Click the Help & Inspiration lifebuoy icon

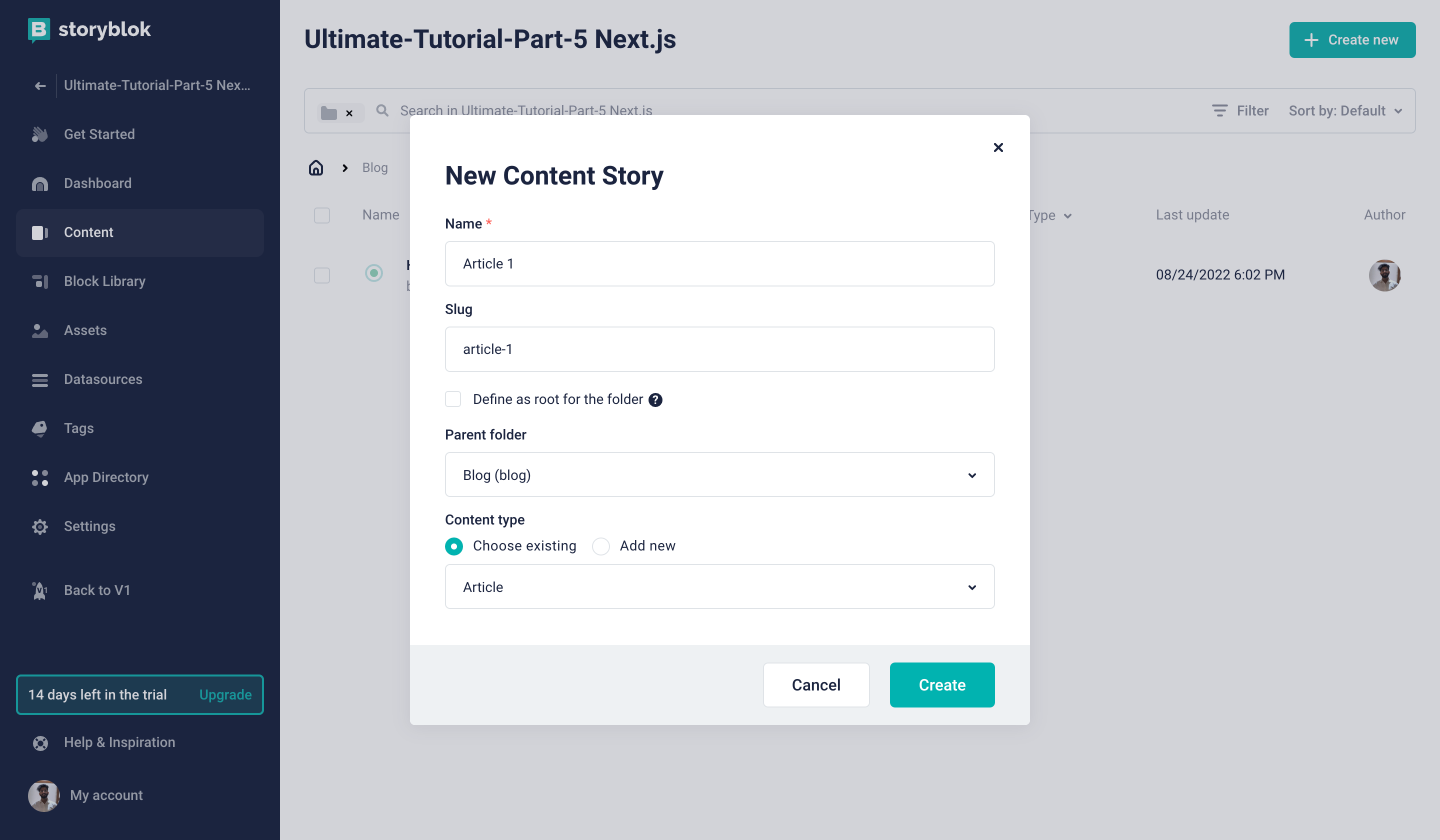point(40,743)
